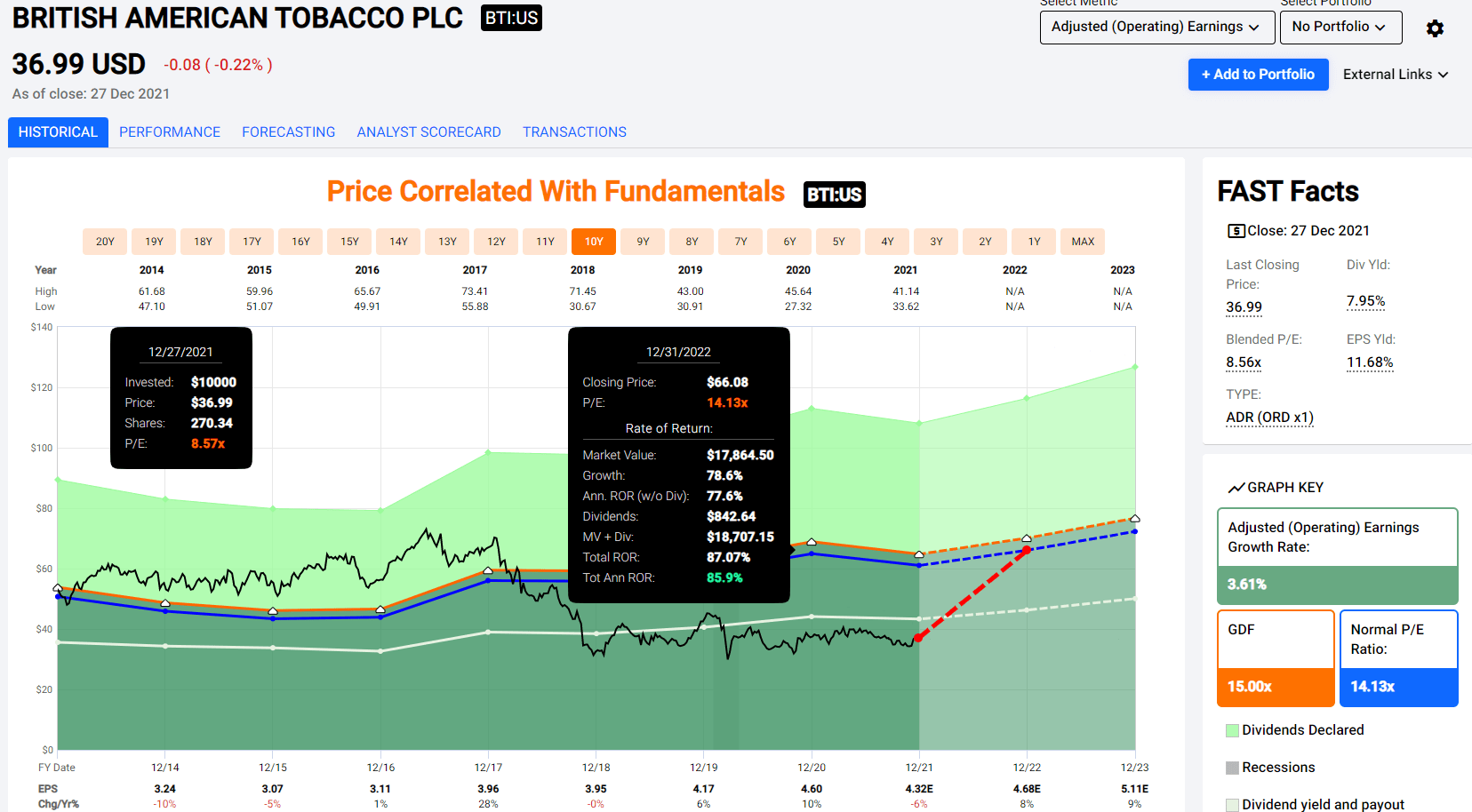Viewport: 1472px width, 812px height.
Task: Click the BTI:US ticker badge in header
Action: (511, 18)
